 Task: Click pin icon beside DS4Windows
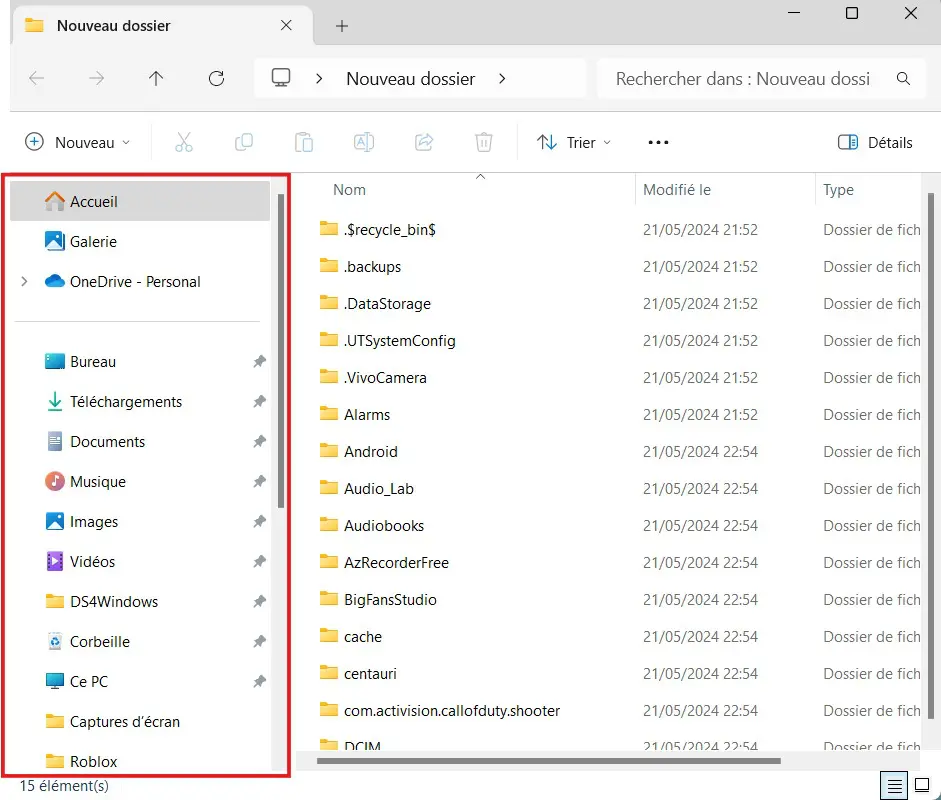tap(259, 601)
